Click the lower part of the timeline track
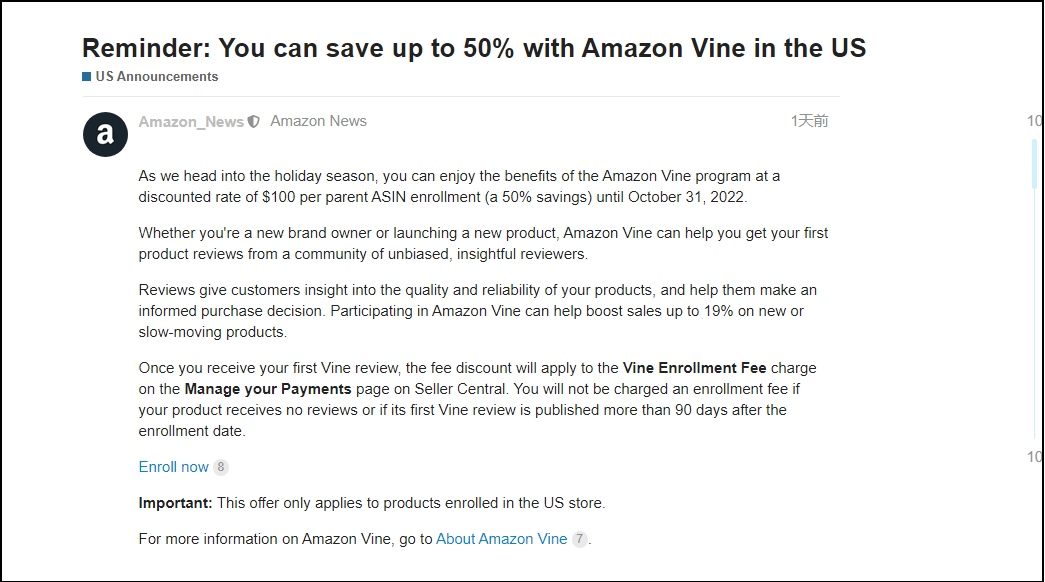This screenshot has width=1045, height=582. [1035, 380]
